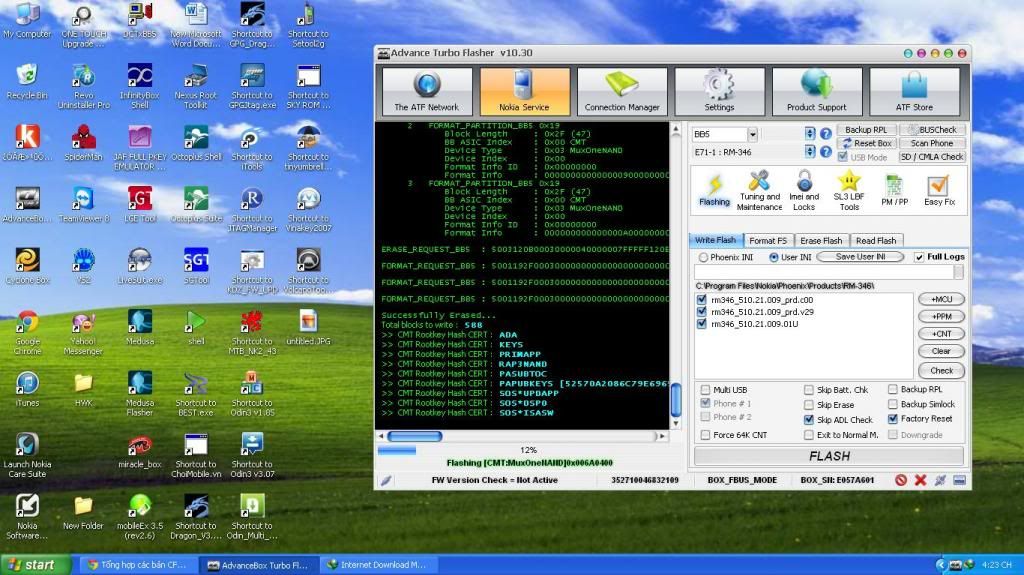Click the BUSCheck button
This screenshot has height=575, width=1024.
[x=933, y=130]
